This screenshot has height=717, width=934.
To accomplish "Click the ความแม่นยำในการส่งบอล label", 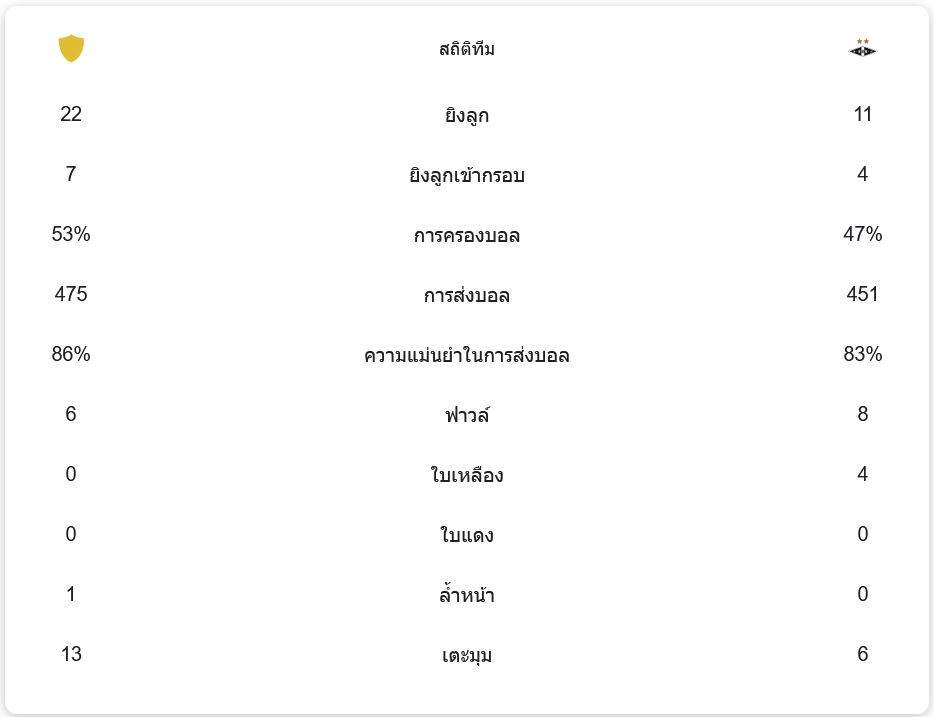I will coord(466,356).
